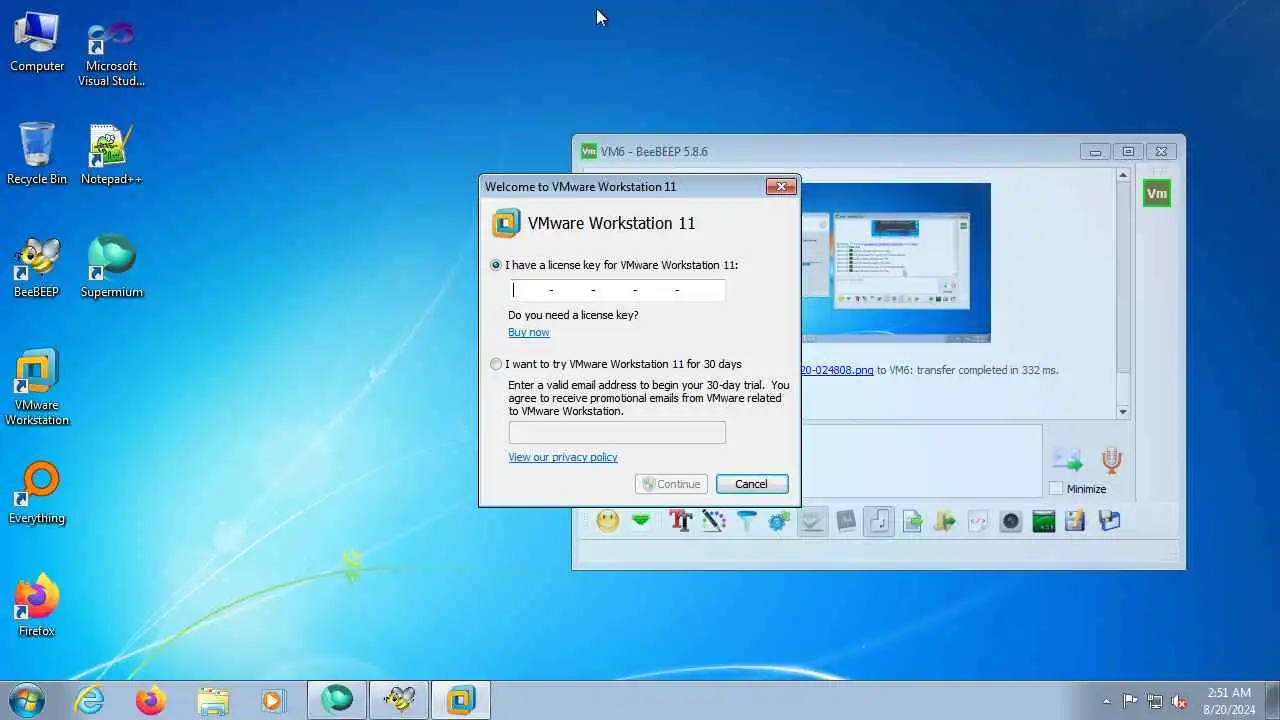The image size is (1280, 720).
Task: Click the floppy disk with pencil icon
Action: (x=1075, y=521)
